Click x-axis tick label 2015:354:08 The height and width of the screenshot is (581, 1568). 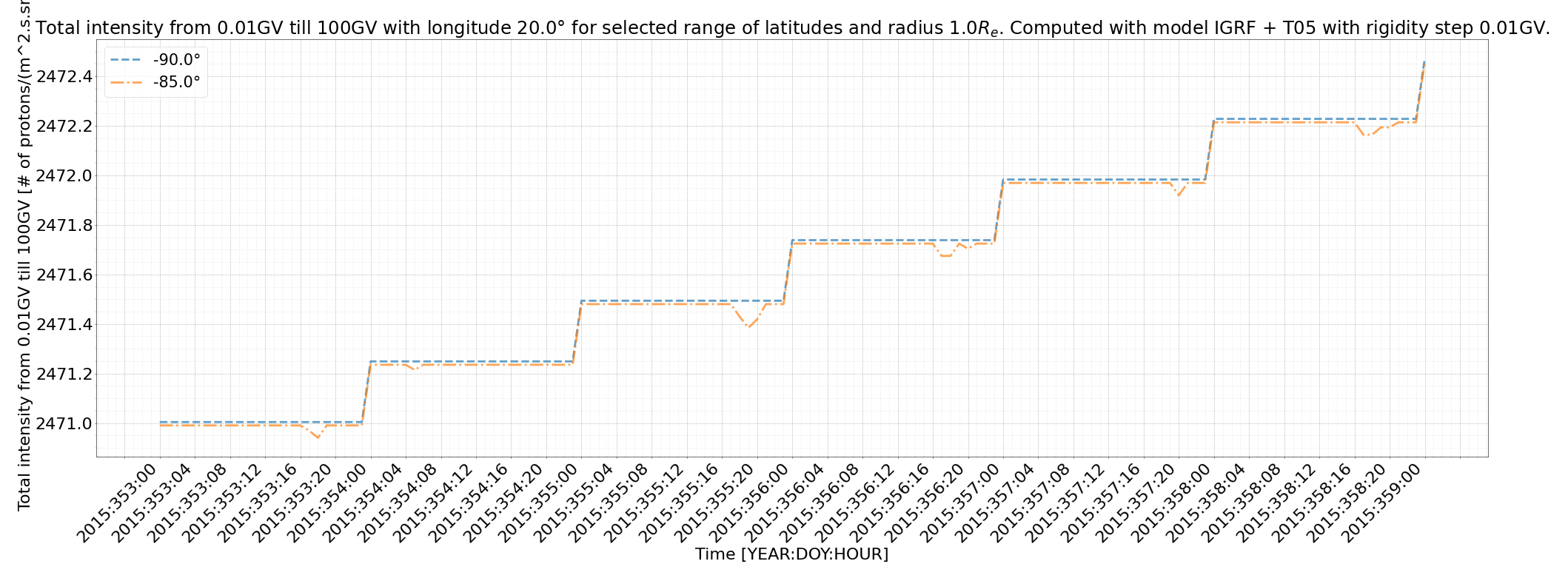pos(399,503)
